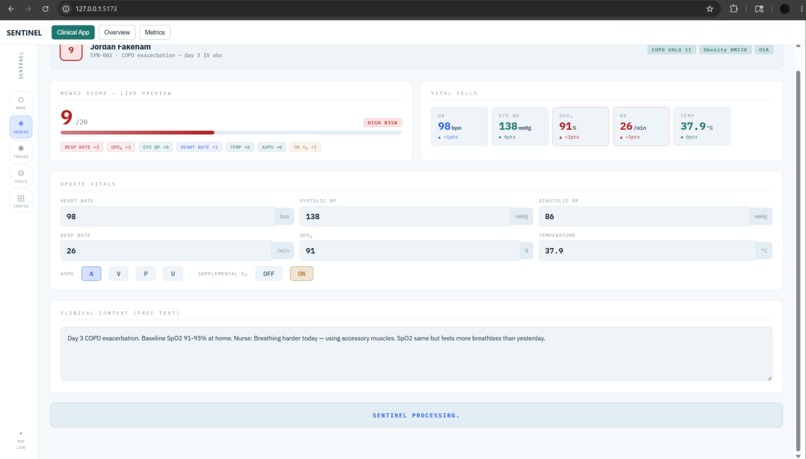Click the patient name Jordan Fakenam
Screen dimensions: 806x459
(x=120, y=47)
